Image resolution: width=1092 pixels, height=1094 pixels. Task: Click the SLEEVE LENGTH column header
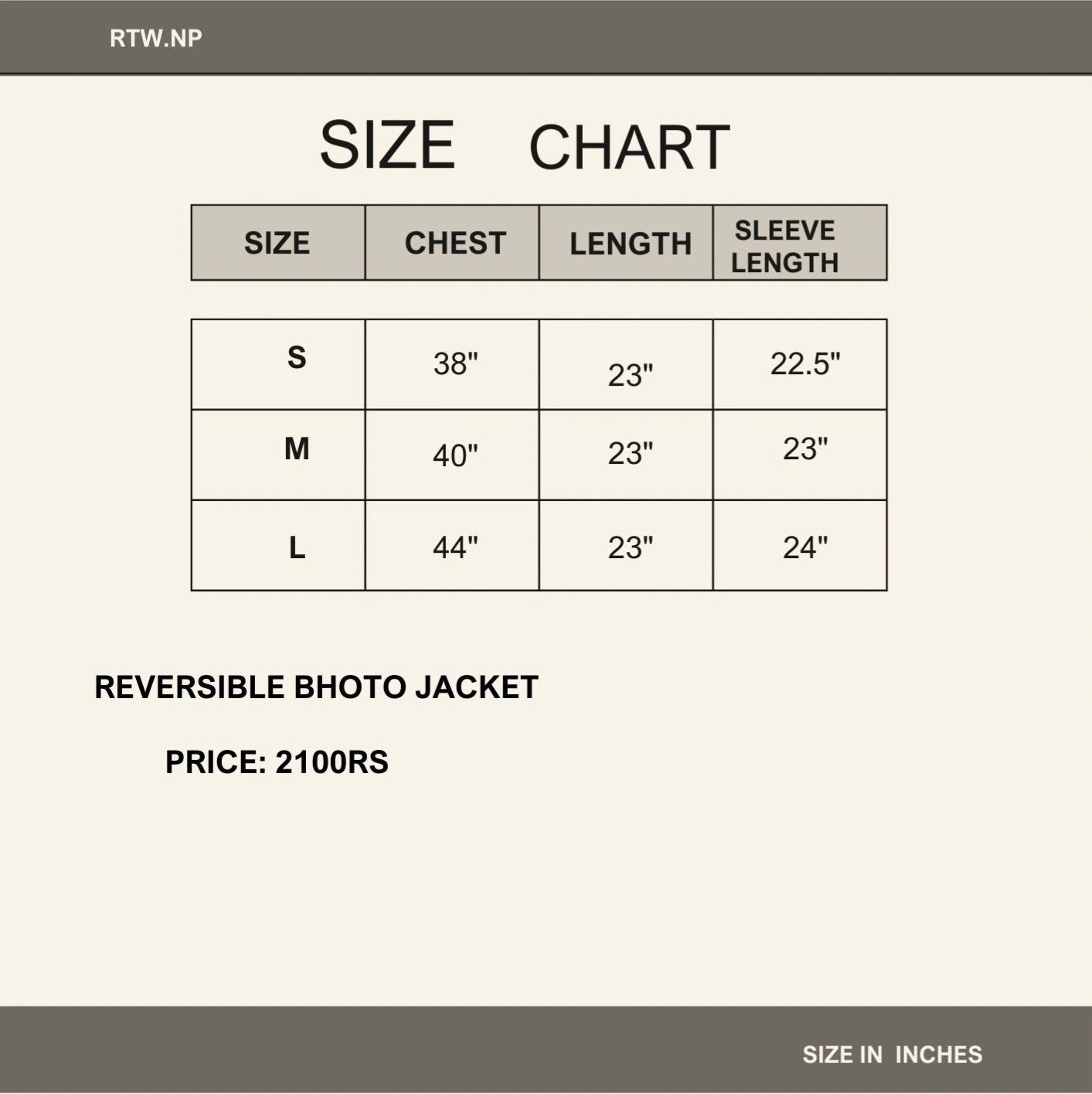[784, 246]
